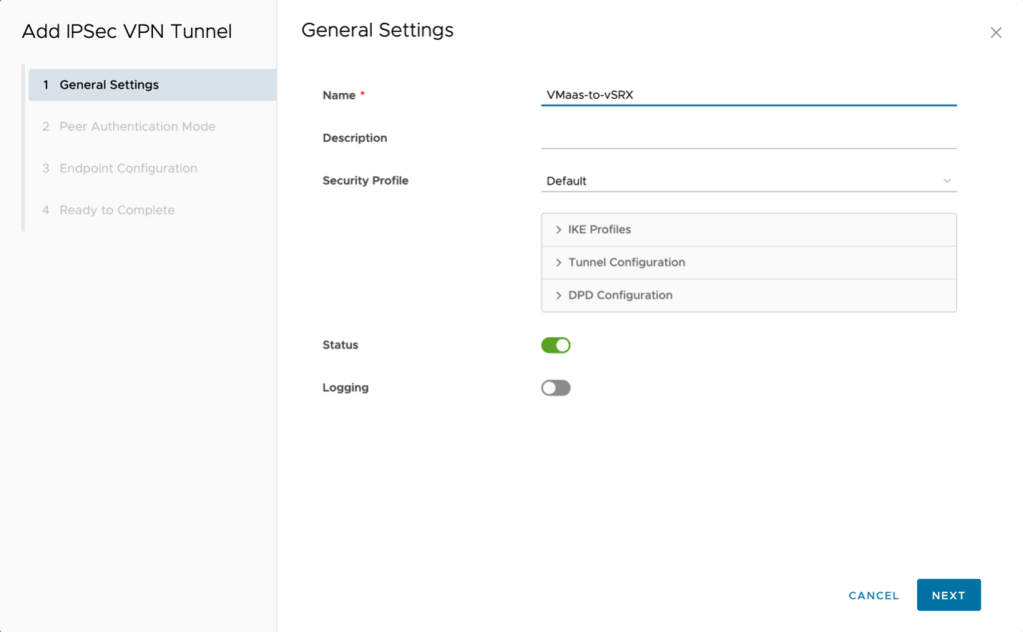The image size is (1023, 634).
Task: Expand the Tunnel Configuration section
Action: coord(627,263)
